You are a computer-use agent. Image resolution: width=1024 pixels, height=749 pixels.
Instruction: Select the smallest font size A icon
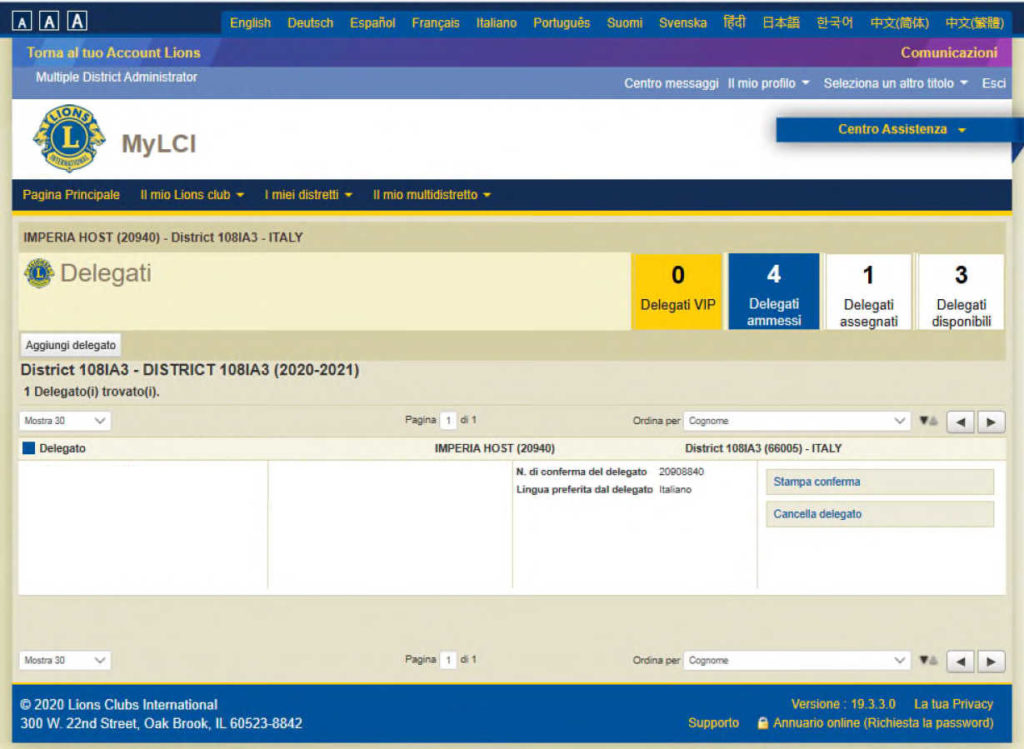tap(22, 22)
